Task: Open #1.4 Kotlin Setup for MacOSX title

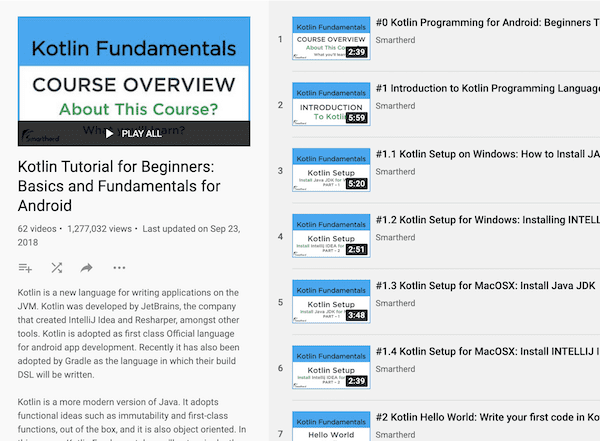Action: tap(487, 352)
